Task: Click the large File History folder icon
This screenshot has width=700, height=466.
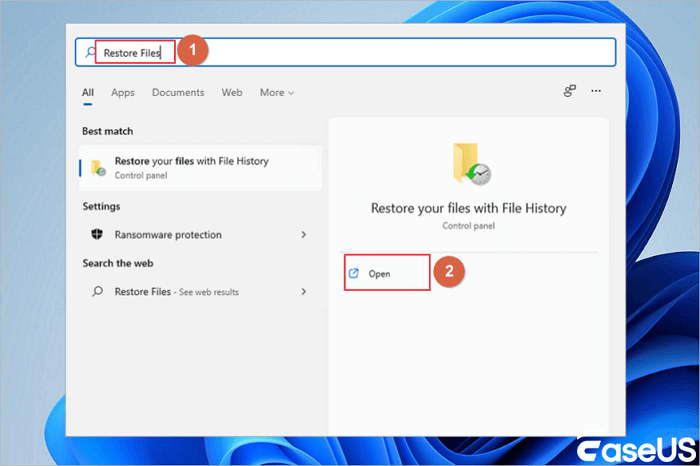Action: (472, 164)
